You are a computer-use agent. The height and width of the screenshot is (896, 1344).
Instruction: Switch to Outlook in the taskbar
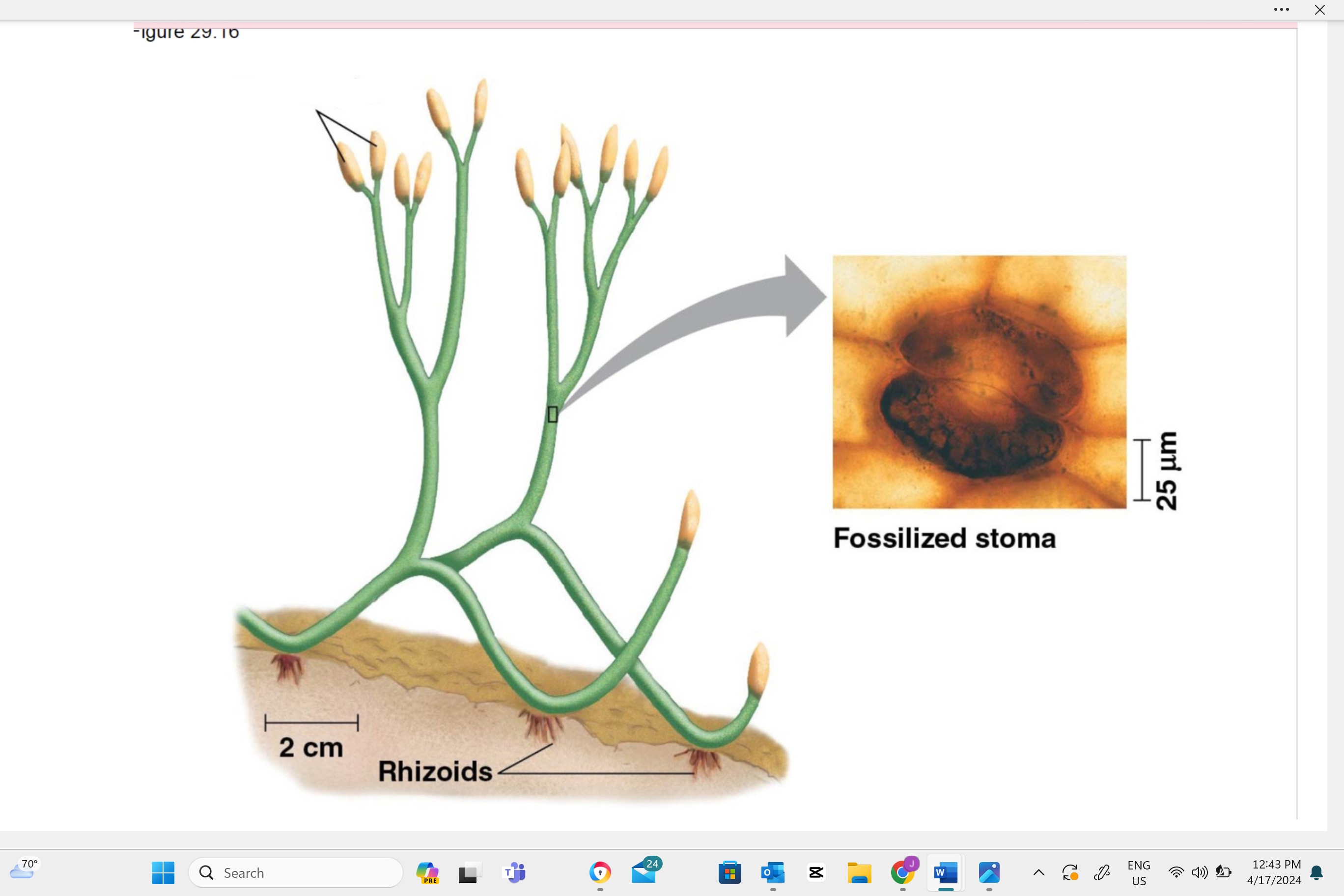(773, 872)
